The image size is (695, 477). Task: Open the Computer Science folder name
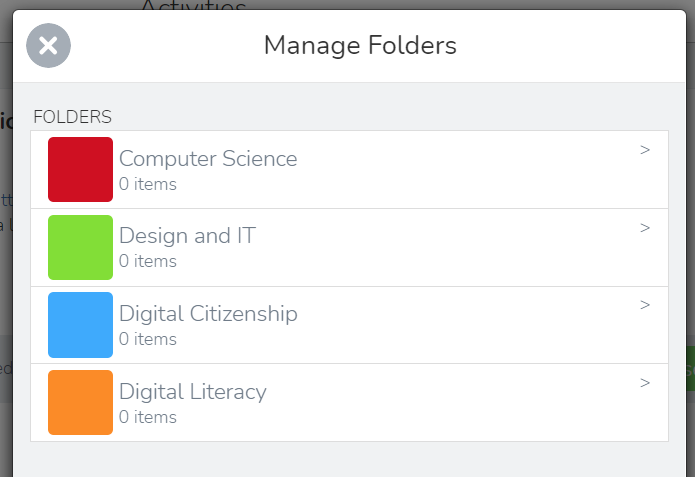pyautogui.click(x=208, y=159)
